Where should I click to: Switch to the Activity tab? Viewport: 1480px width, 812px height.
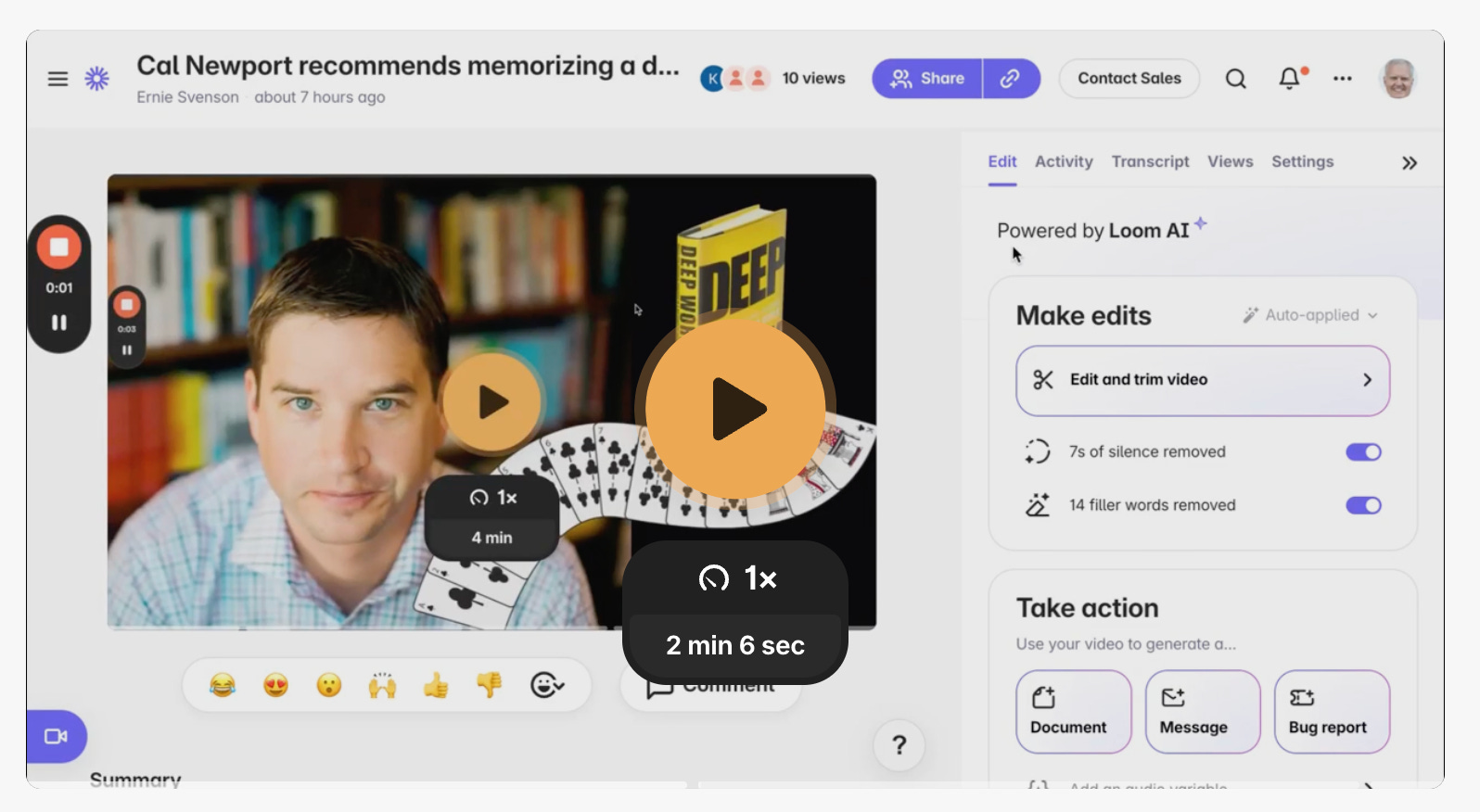pyautogui.click(x=1064, y=161)
